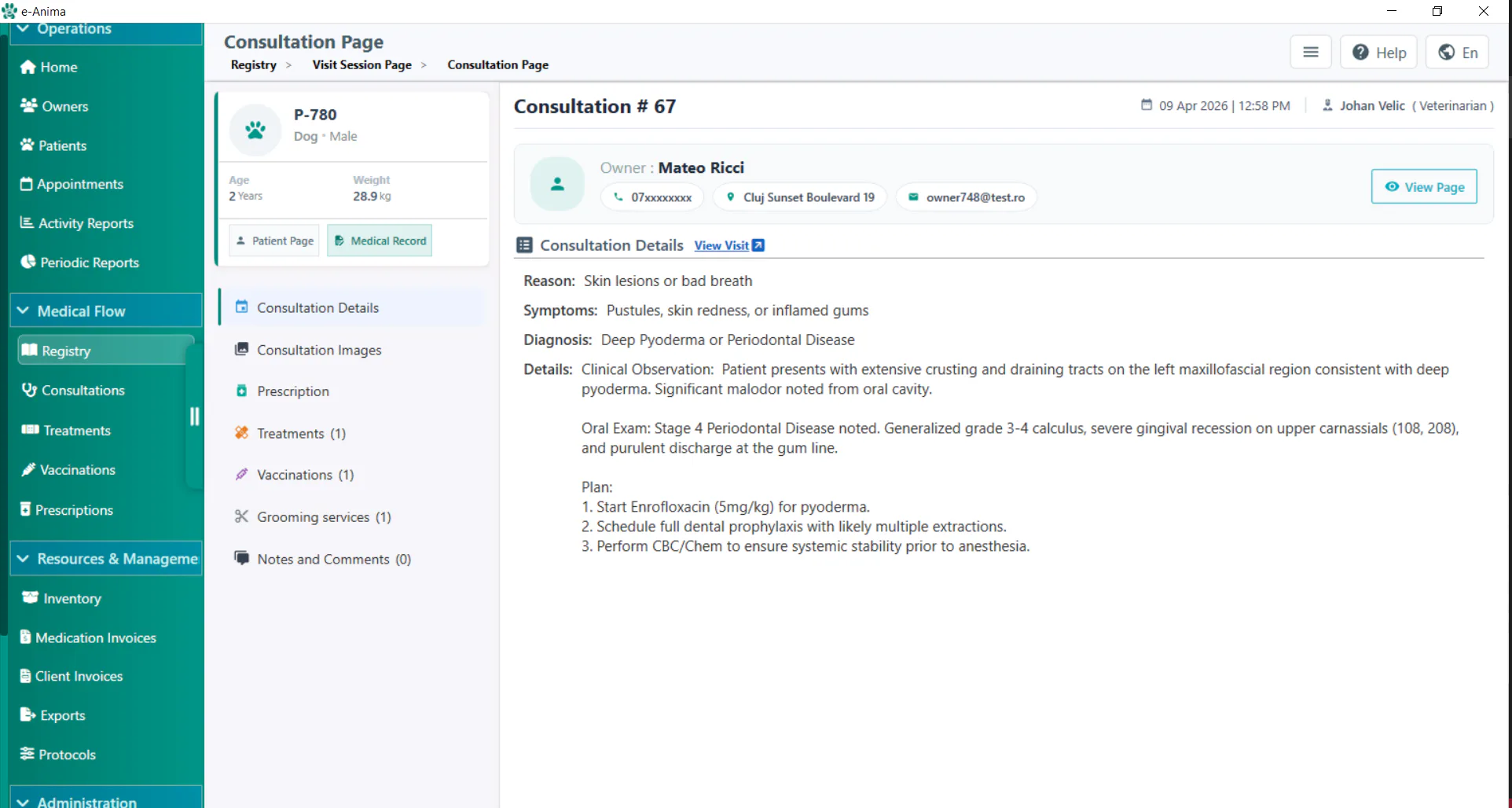This screenshot has width=1512, height=808.
Task: Open the Treatments (1) tab
Action: click(x=353, y=433)
